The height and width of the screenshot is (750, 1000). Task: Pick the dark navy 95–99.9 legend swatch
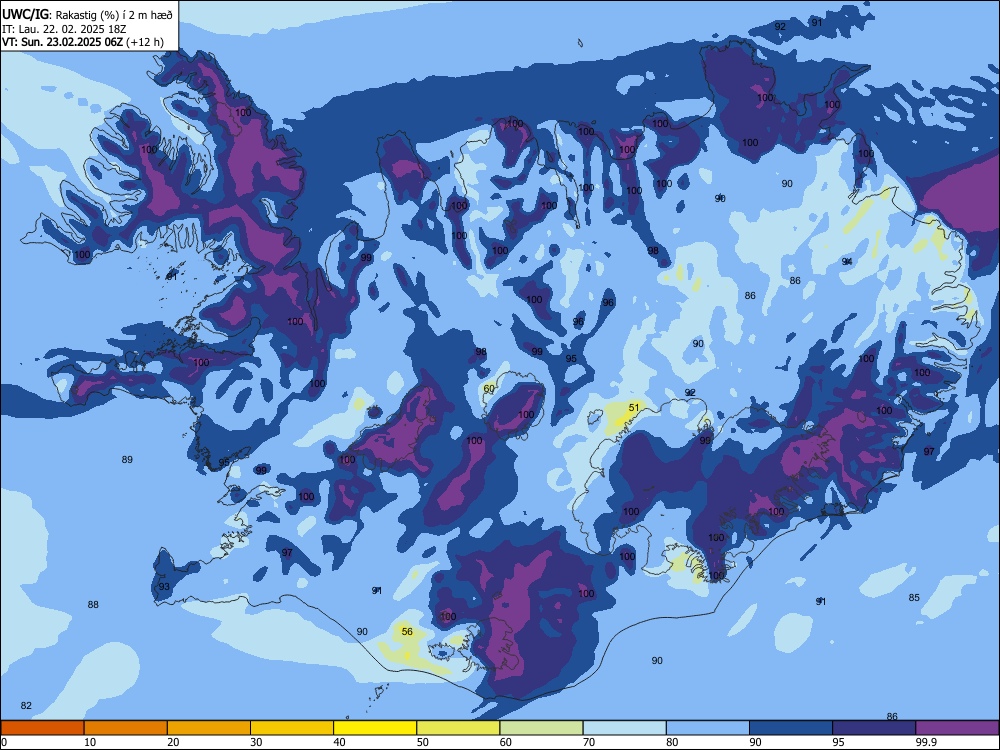(874, 728)
